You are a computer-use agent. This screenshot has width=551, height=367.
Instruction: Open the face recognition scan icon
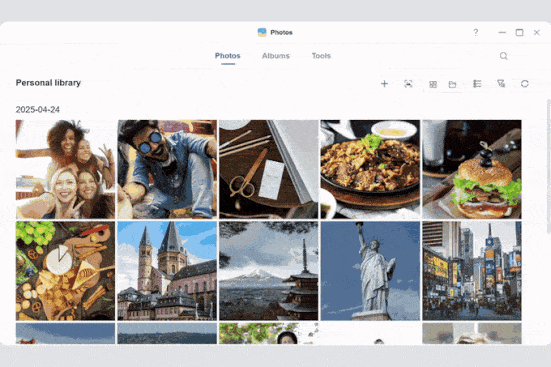(x=408, y=84)
